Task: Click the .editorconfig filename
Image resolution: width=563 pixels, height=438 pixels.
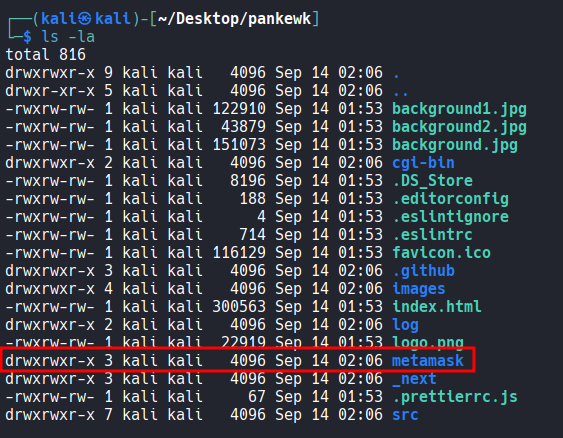Action: (450, 199)
